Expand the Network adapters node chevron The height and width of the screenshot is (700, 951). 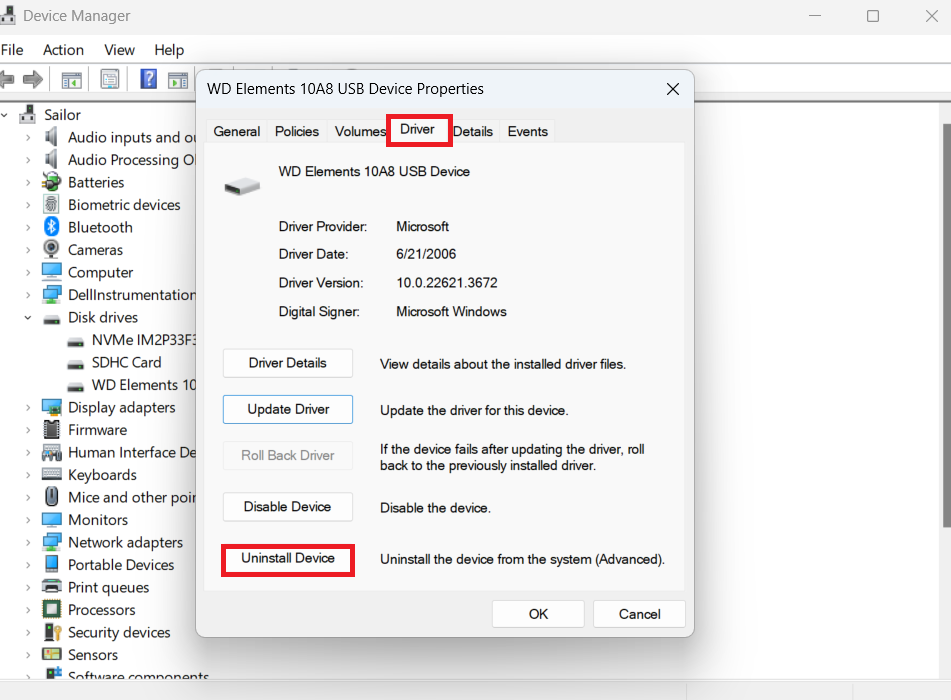(28, 542)
